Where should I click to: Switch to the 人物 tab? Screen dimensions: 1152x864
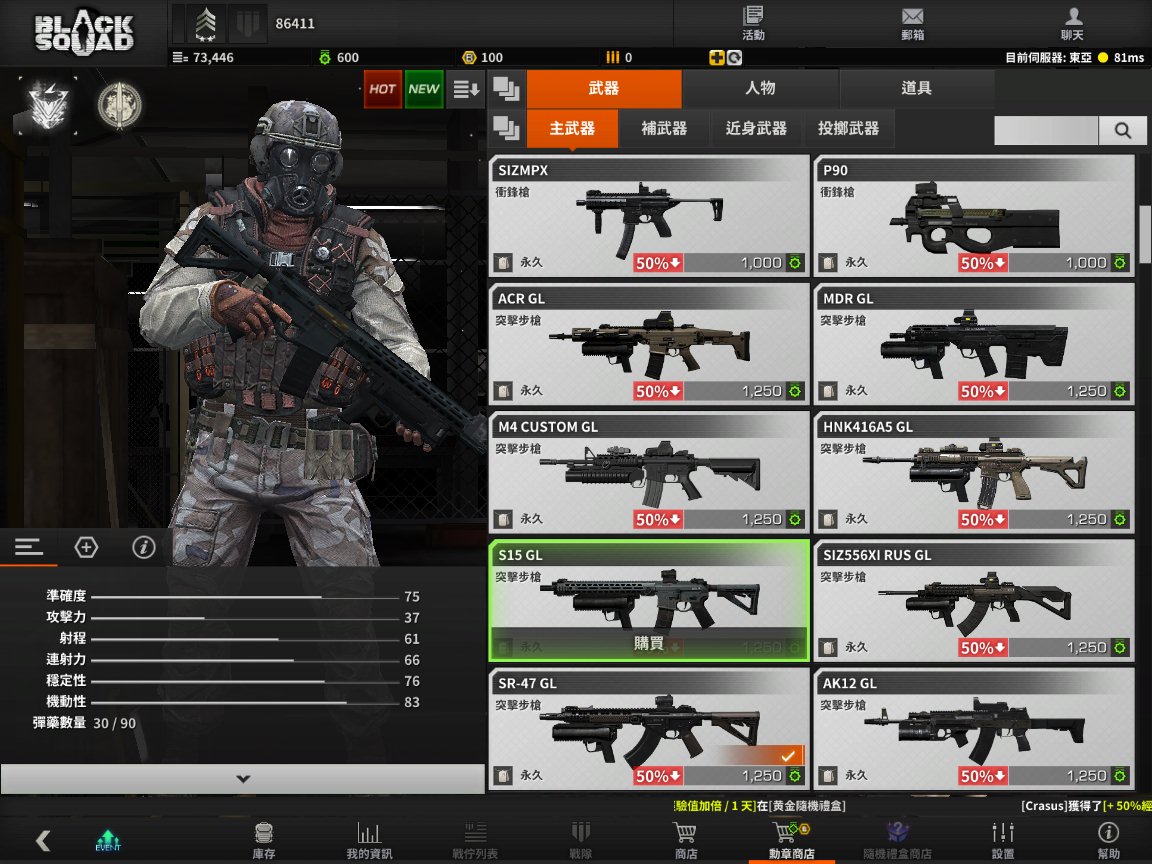(760, 89)
